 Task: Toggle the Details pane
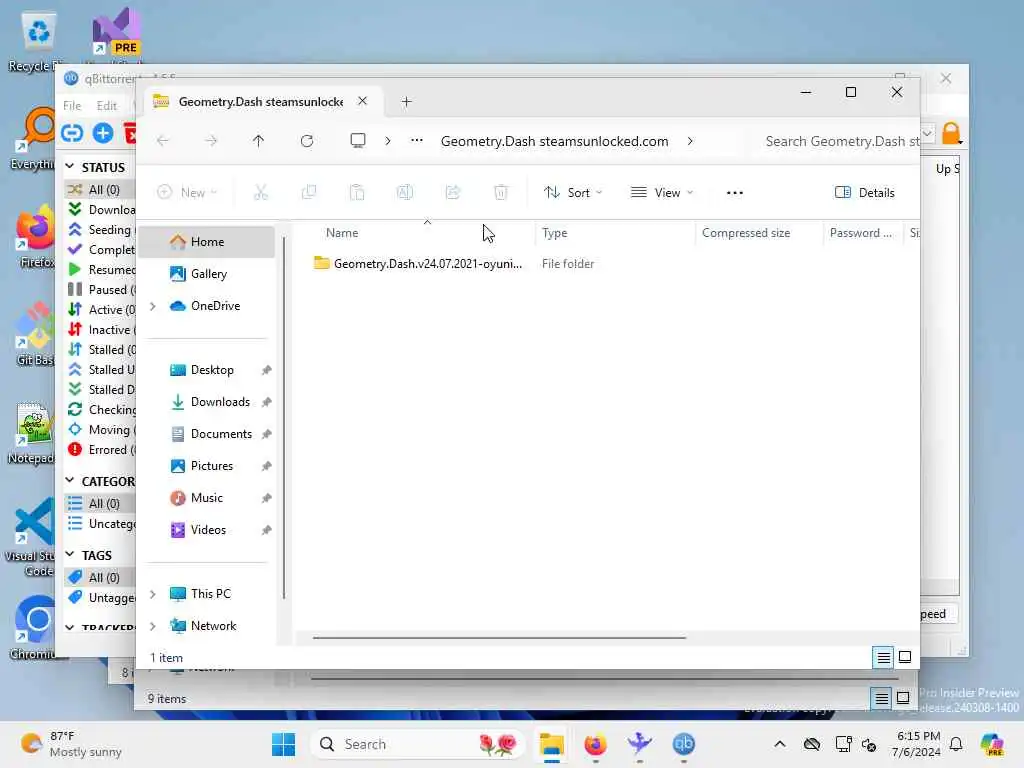[x=865, y=193]
